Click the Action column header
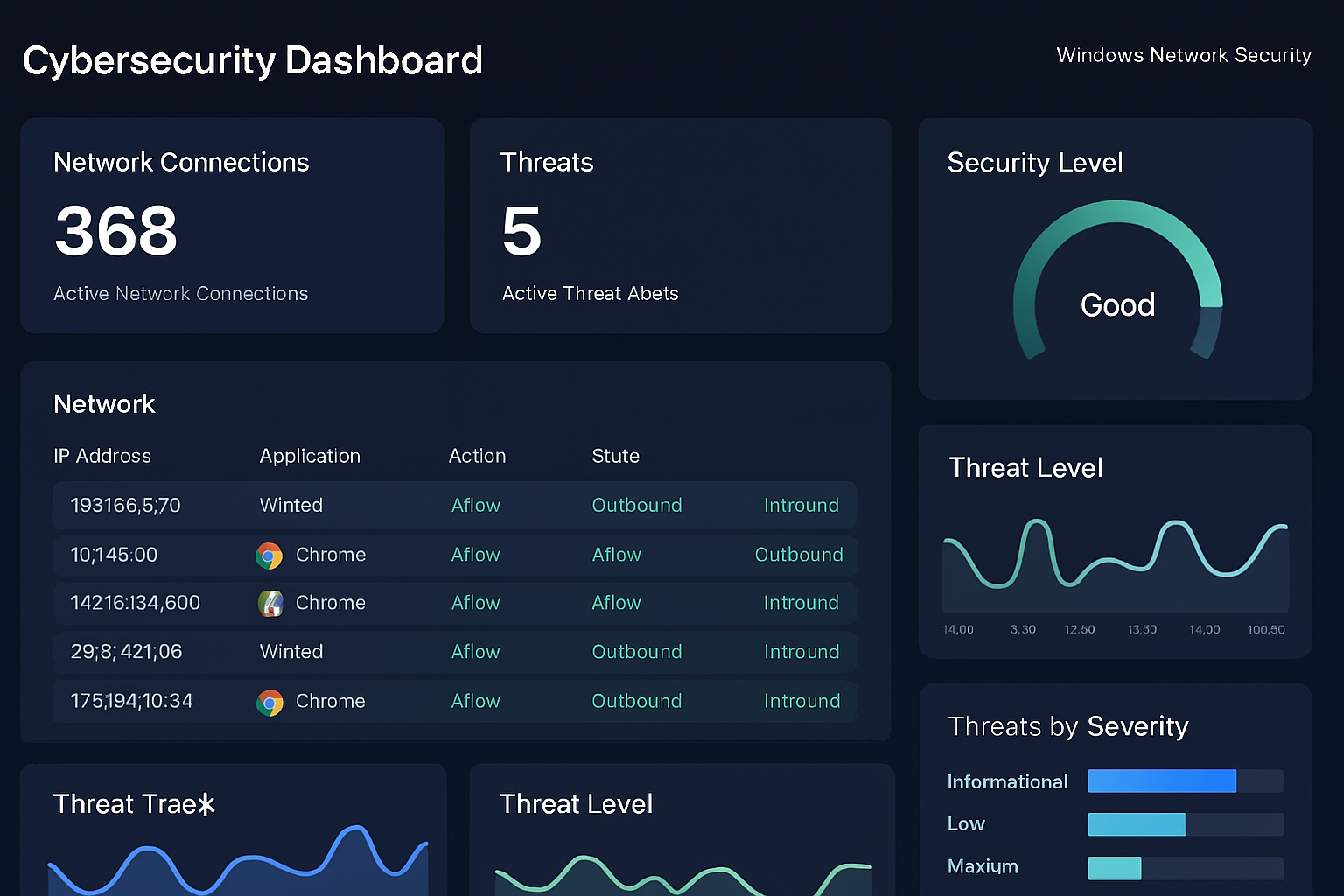The image size is (1344, 896). point(477,456)
